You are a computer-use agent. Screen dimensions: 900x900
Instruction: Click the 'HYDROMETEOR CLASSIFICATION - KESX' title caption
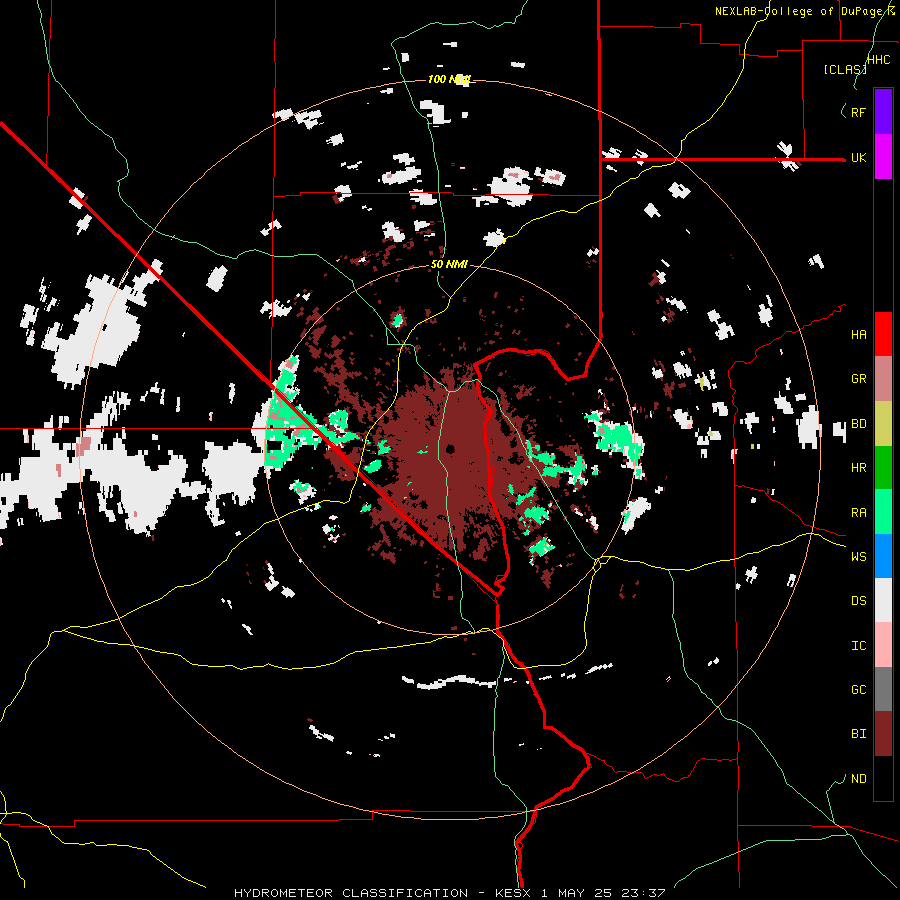tap(385, 893)
